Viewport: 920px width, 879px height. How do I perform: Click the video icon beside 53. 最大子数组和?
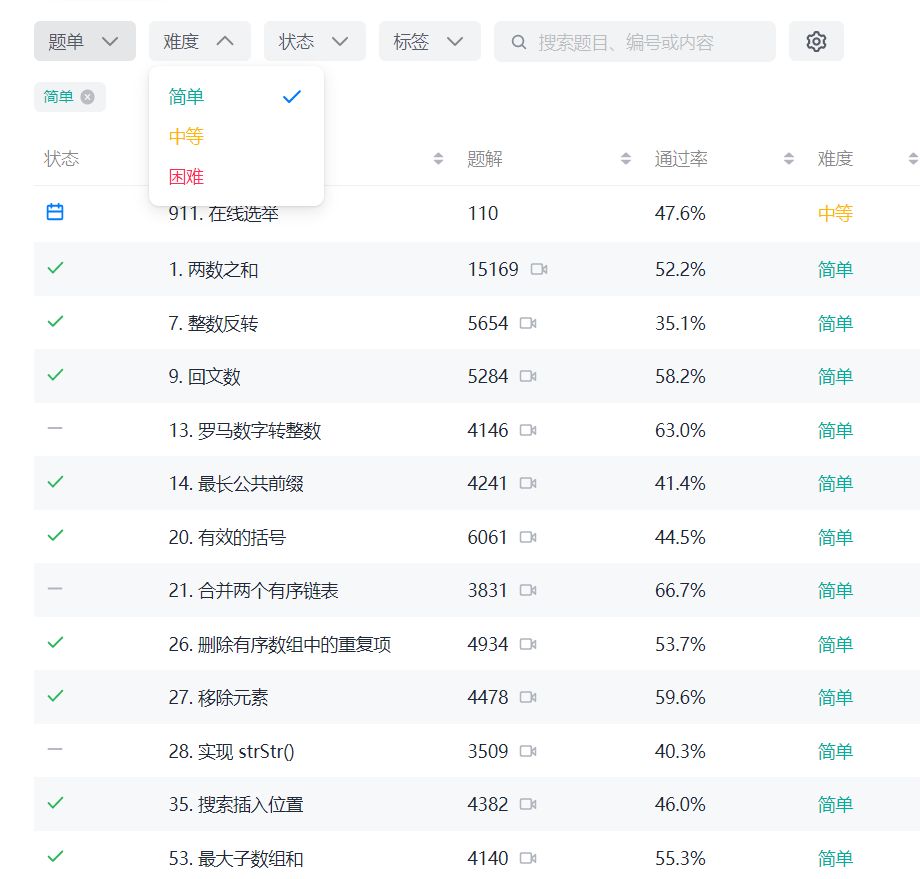pos(529,856)
